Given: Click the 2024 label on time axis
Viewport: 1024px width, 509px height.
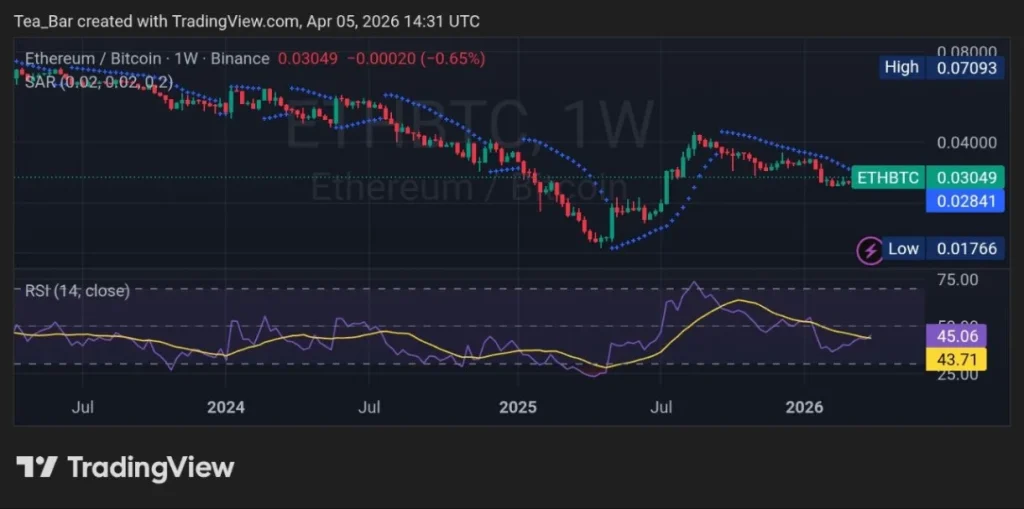Looking at the screenshot, I should tap(226, 408).
